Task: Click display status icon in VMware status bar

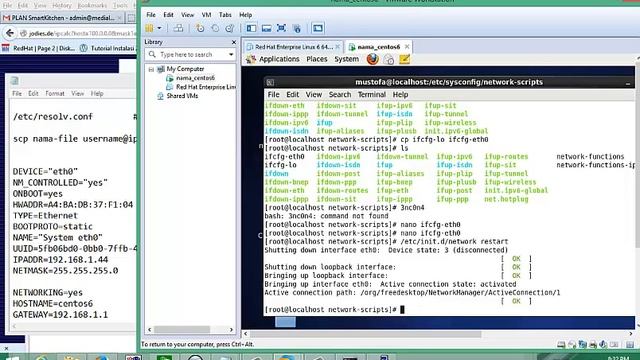Action: (614, 344)
